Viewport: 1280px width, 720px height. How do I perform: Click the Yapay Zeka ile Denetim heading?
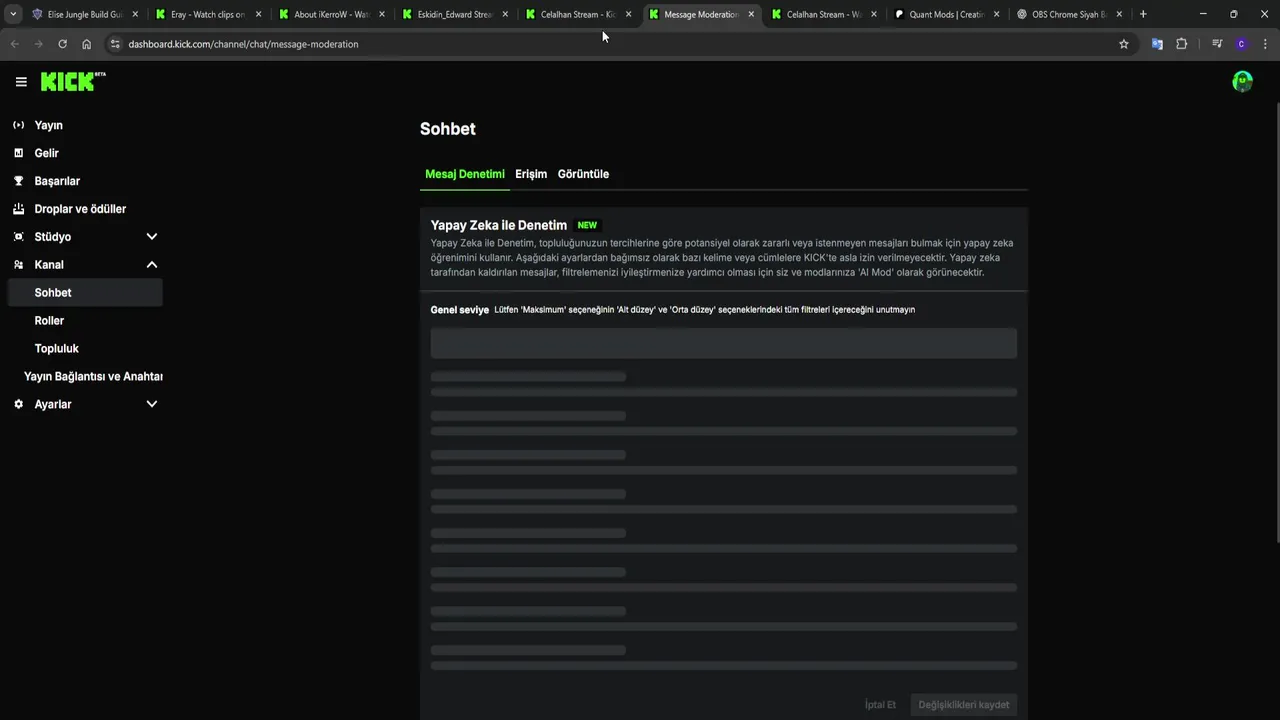499,225
